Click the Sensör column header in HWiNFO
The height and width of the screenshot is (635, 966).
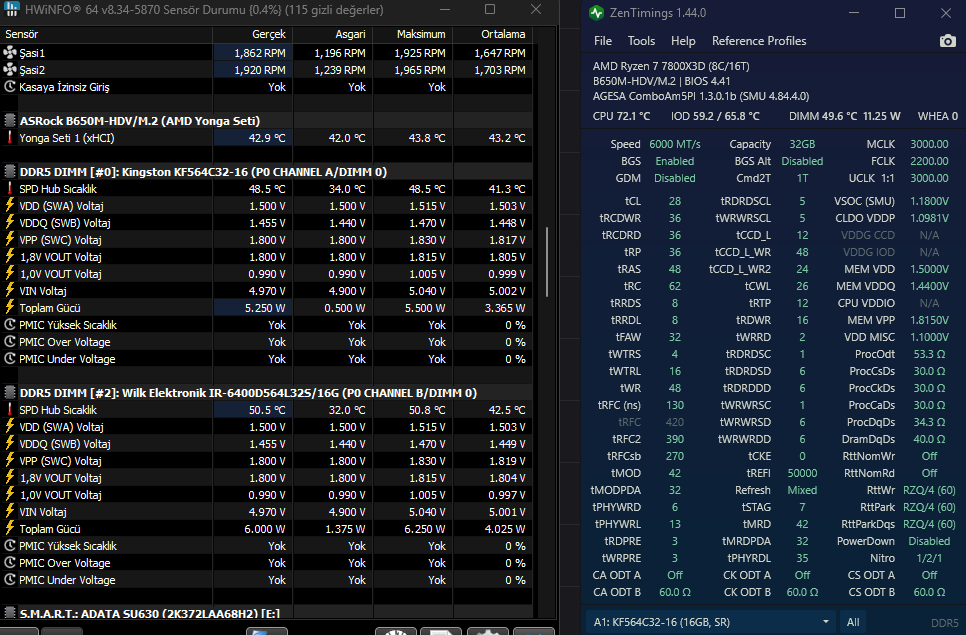pos(107,34)
